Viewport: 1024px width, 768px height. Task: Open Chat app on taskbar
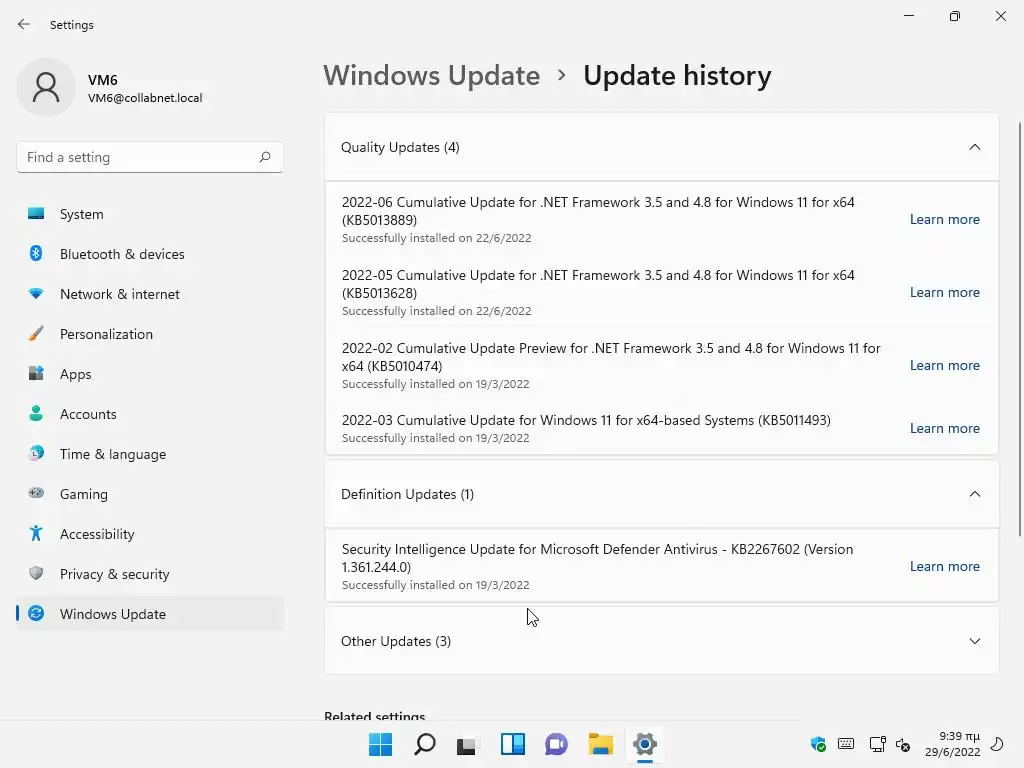[556, 744]
